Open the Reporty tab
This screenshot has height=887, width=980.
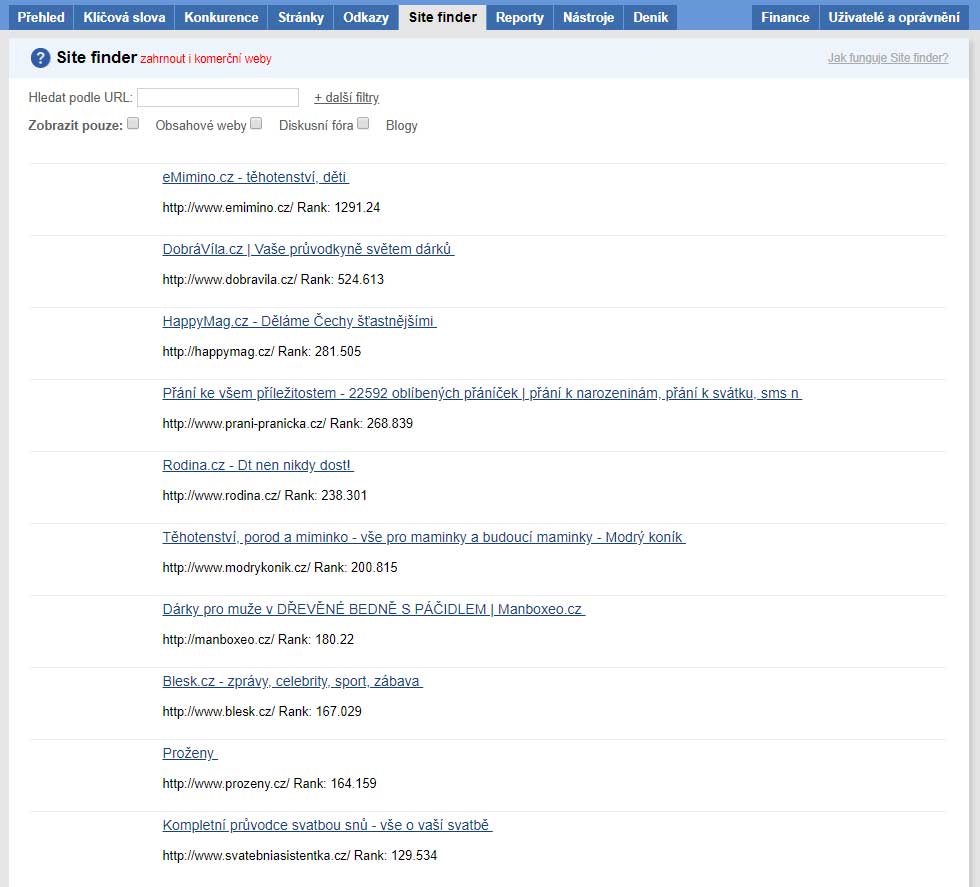(519, 17)
